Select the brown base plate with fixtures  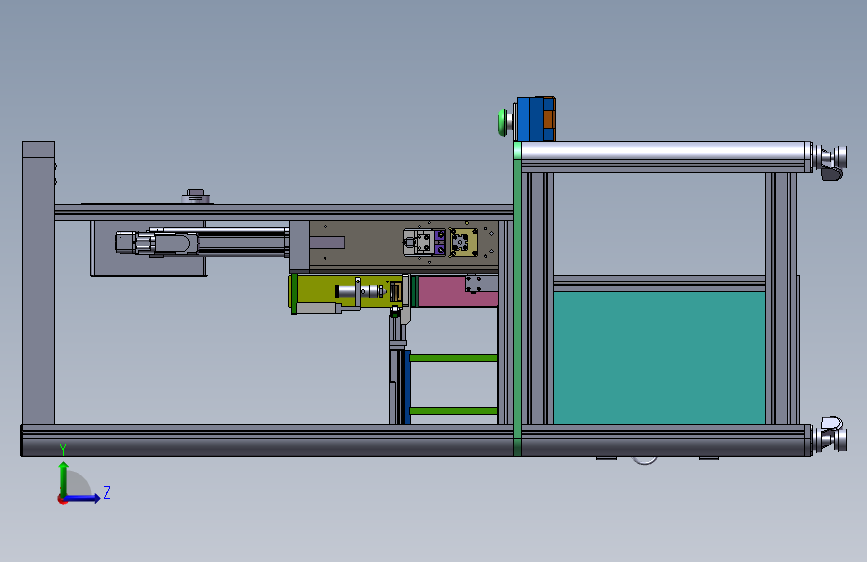(x=404, y=244)
